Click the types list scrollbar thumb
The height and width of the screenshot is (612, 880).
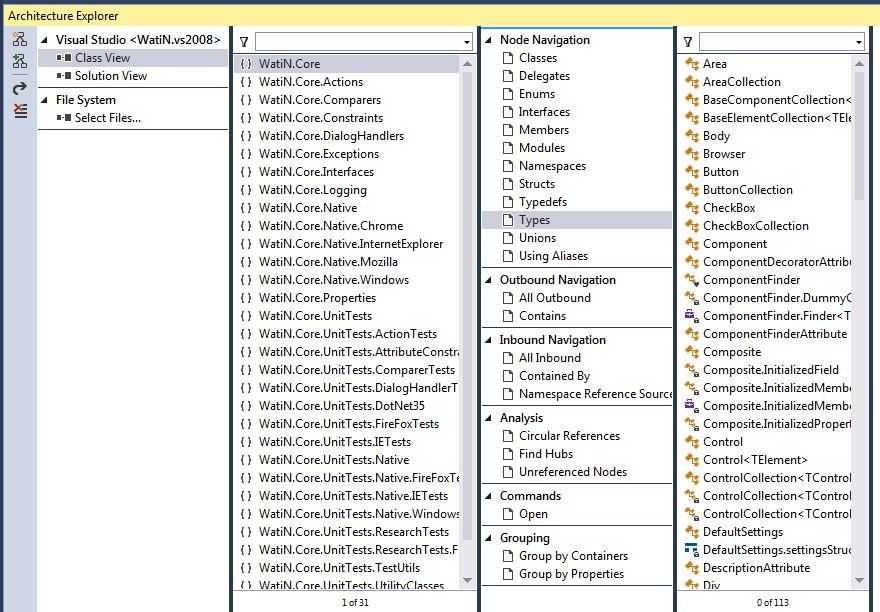coord(859,136)
